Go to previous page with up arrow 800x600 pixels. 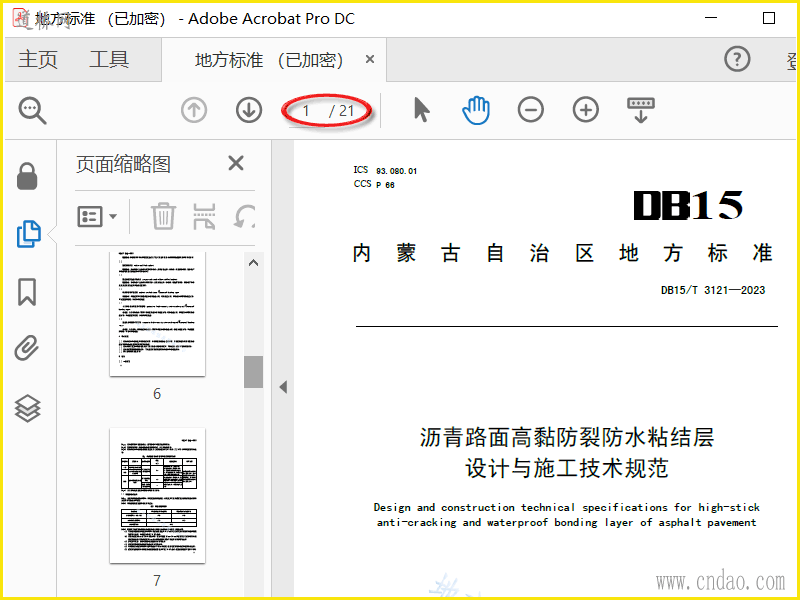tap(194, 110)
